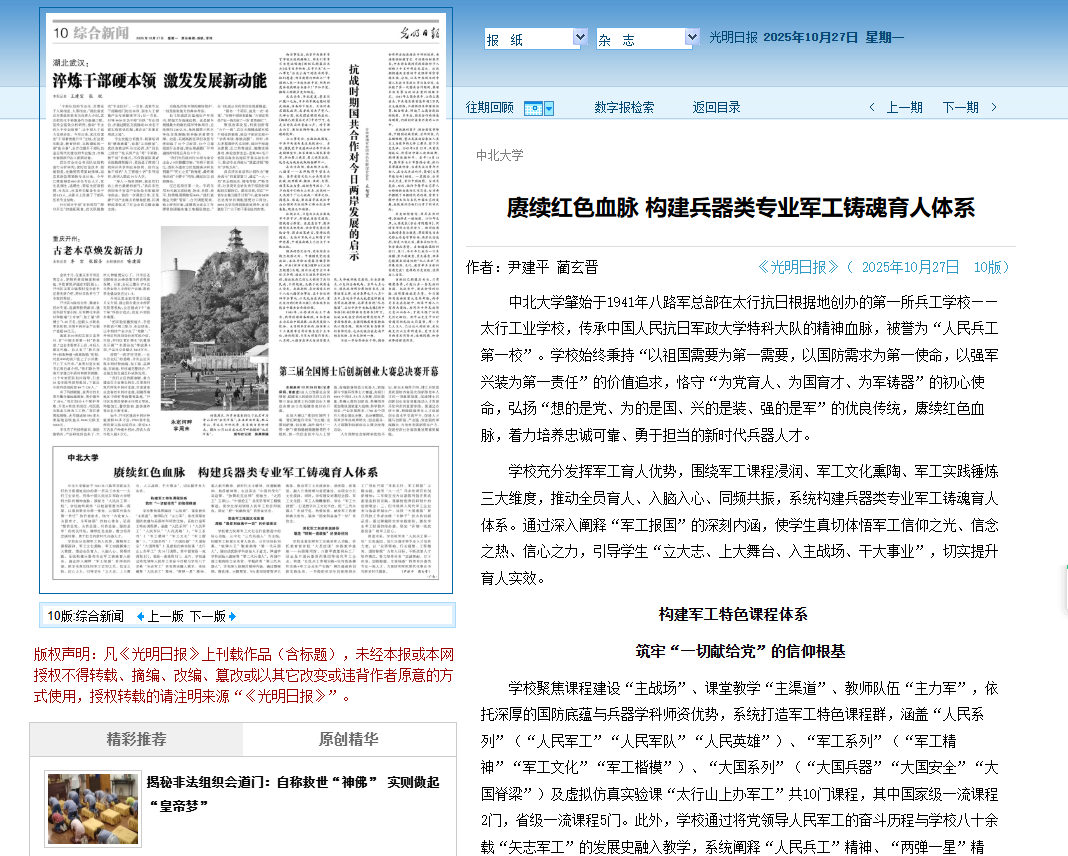Expand the 杂志 dropdown list
This screenshot has width=1068, height=856.
point(691,38)
